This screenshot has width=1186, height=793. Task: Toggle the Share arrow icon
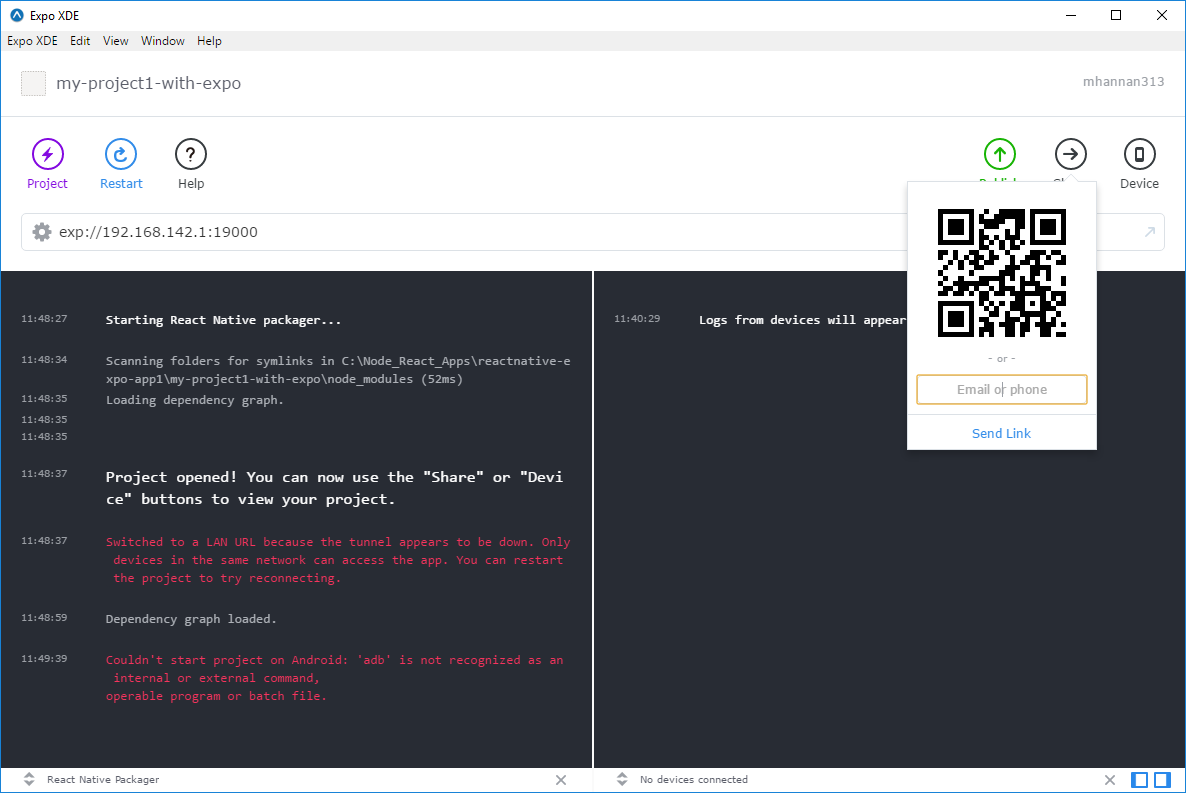coord(1070,154)
